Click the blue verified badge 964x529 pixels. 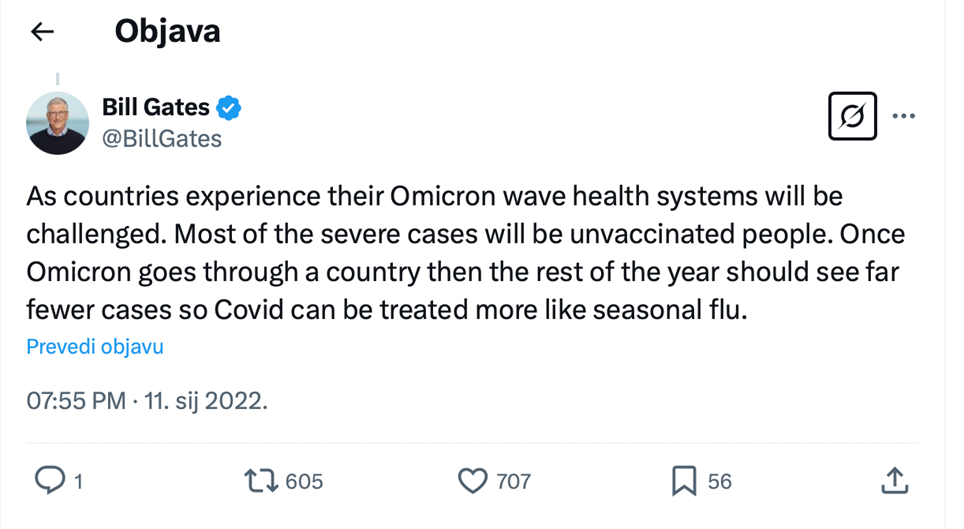230,107
